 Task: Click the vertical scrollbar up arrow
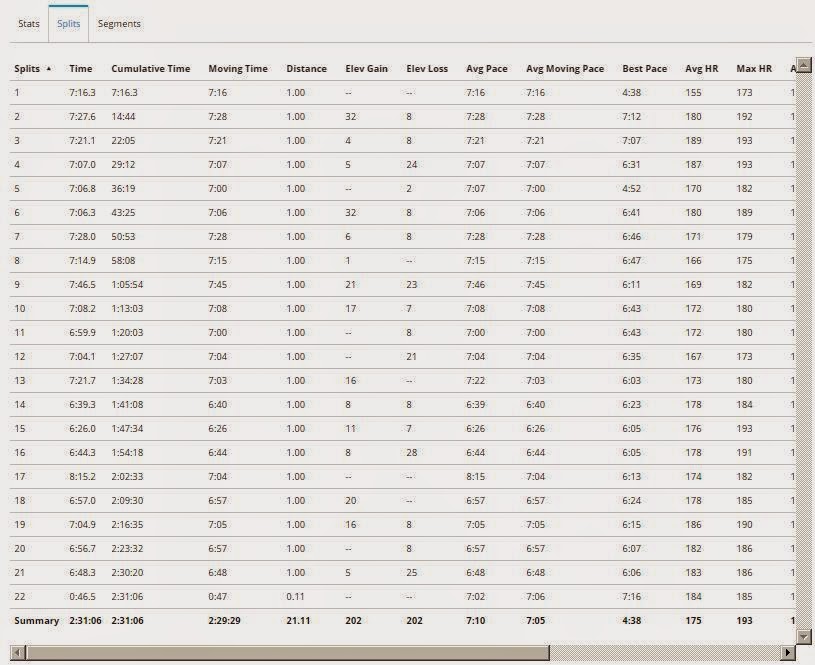click(x=804, y=65)
